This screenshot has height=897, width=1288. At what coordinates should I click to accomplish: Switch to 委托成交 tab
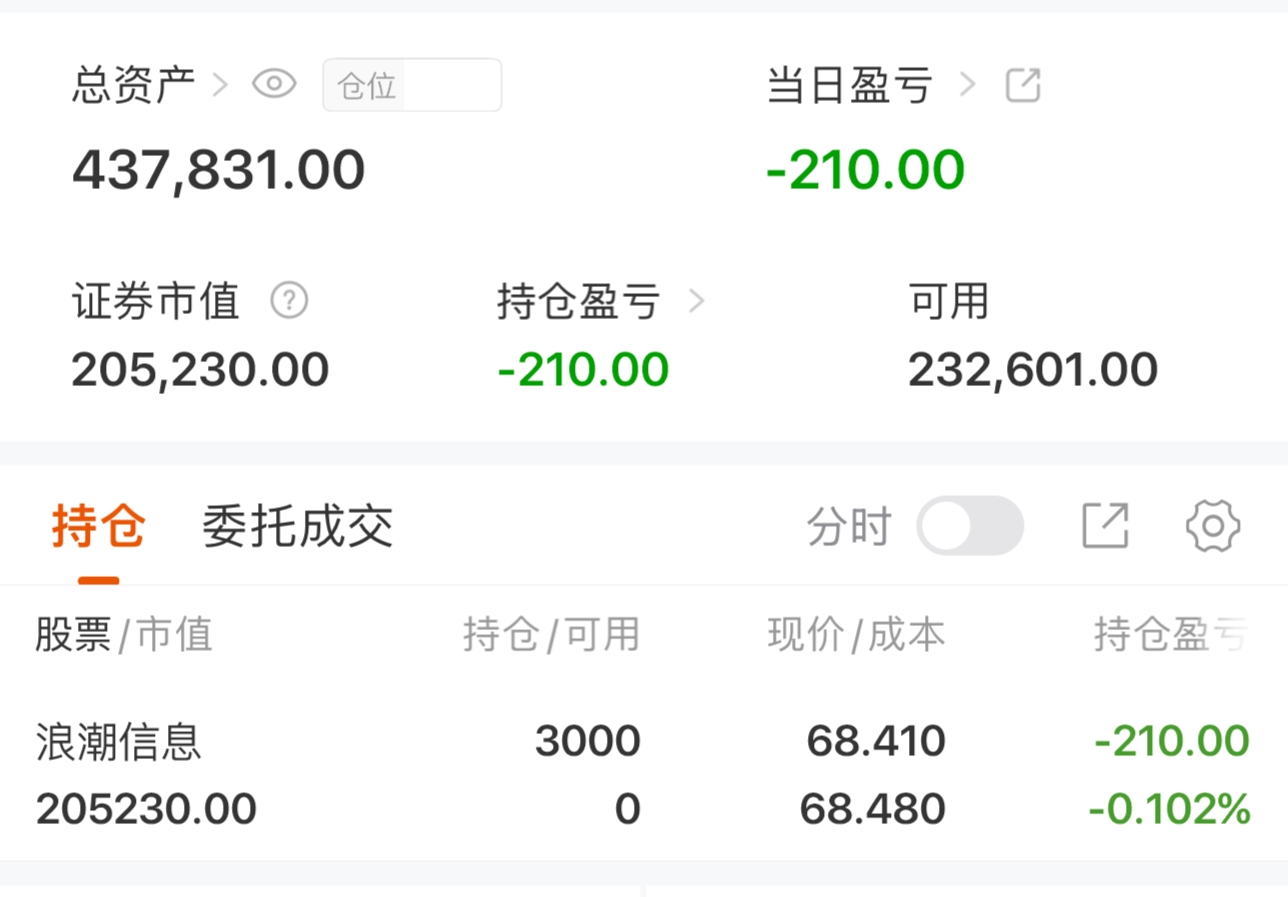tap(297, 527)
